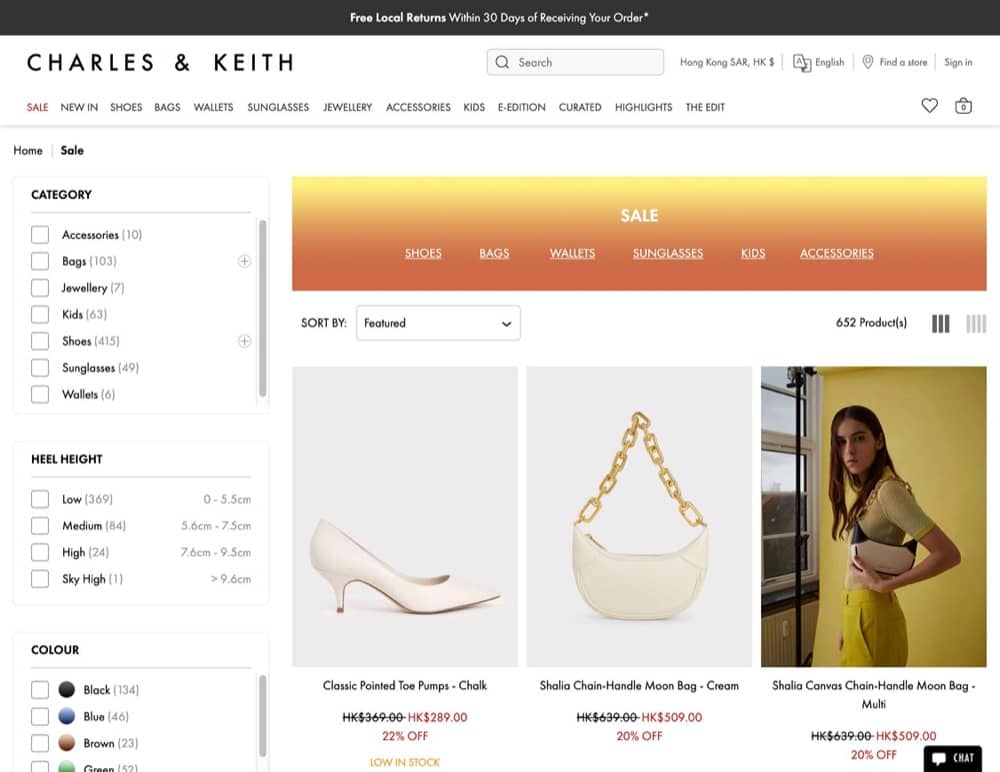1000x772 pixels.
Task: Check the Sky High heel checkbox
Action: coord(40,579)
